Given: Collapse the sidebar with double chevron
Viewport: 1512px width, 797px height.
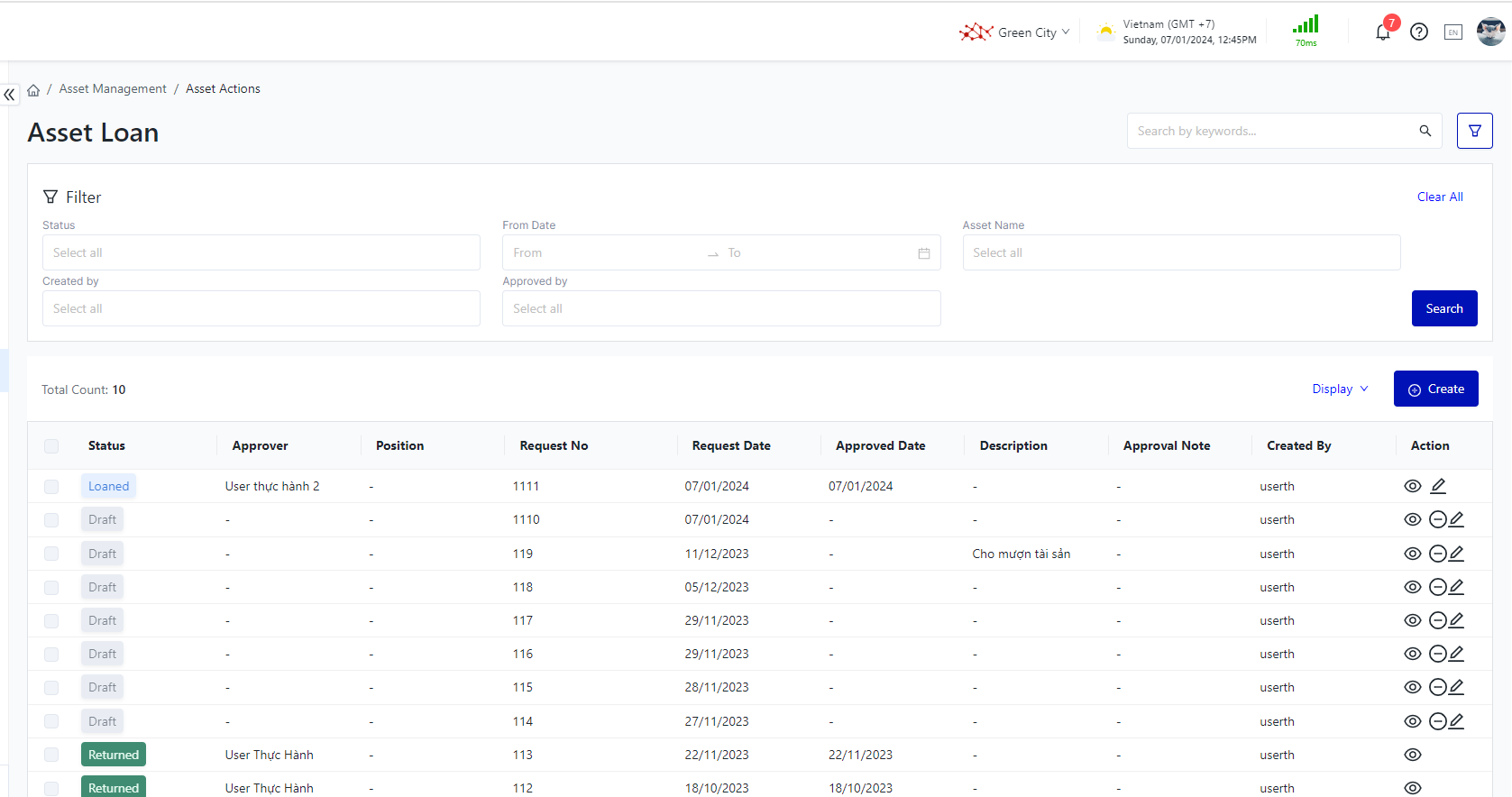Looking at the screenshot, I should click(9, 94).
